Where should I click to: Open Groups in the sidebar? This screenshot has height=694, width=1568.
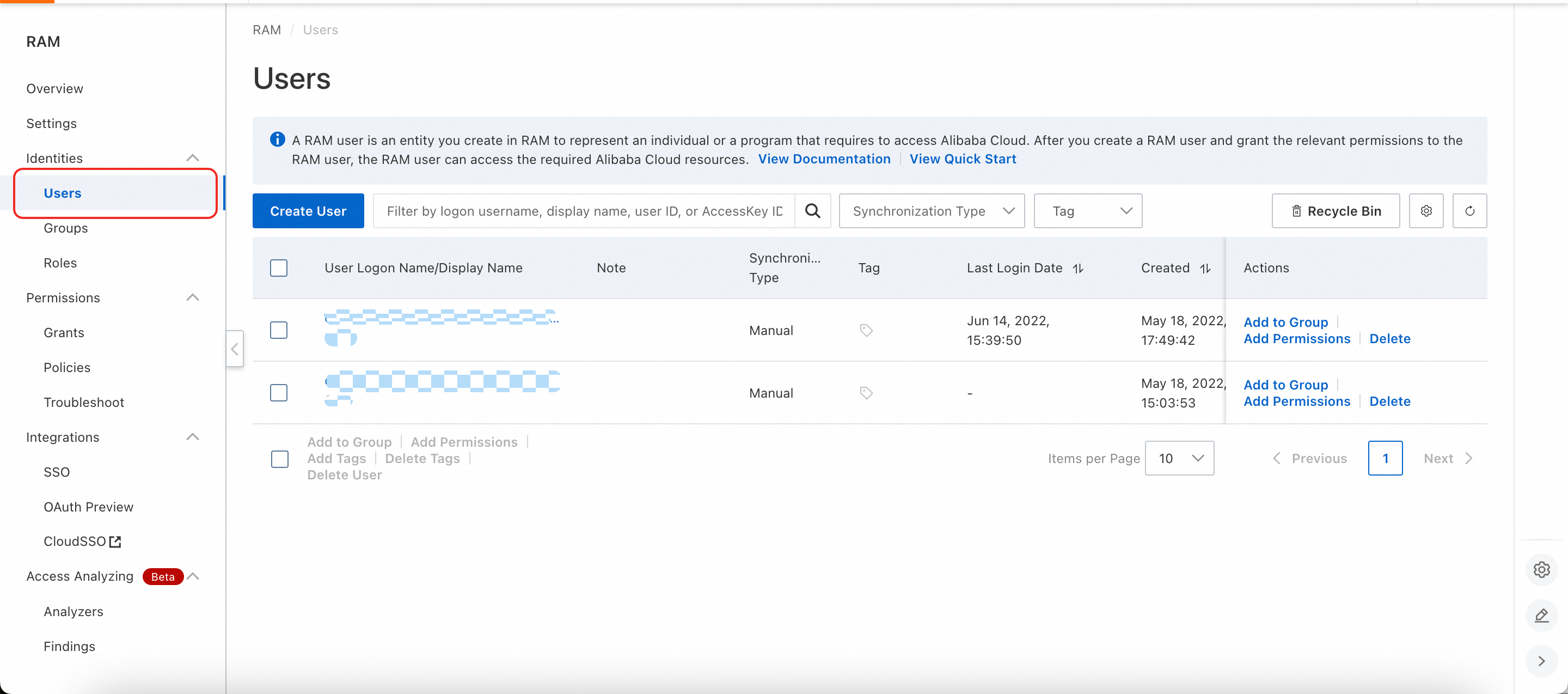click(x=66, y=228)
